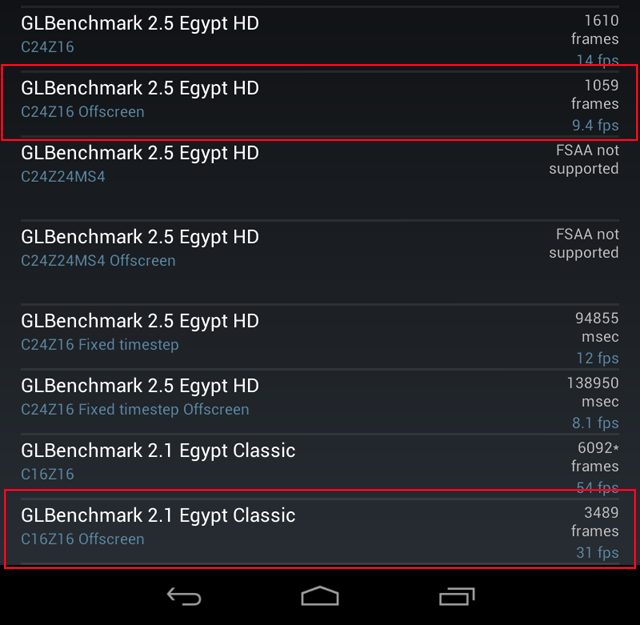Open the recent apps overview icon
640x625 pixels.
[457, 596]
